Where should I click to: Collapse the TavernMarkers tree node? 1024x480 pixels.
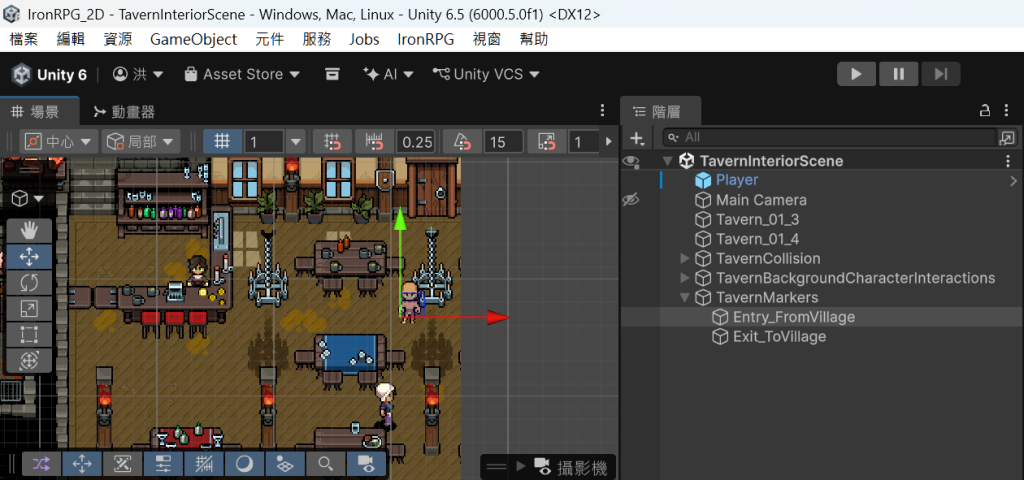pos(684,298)
